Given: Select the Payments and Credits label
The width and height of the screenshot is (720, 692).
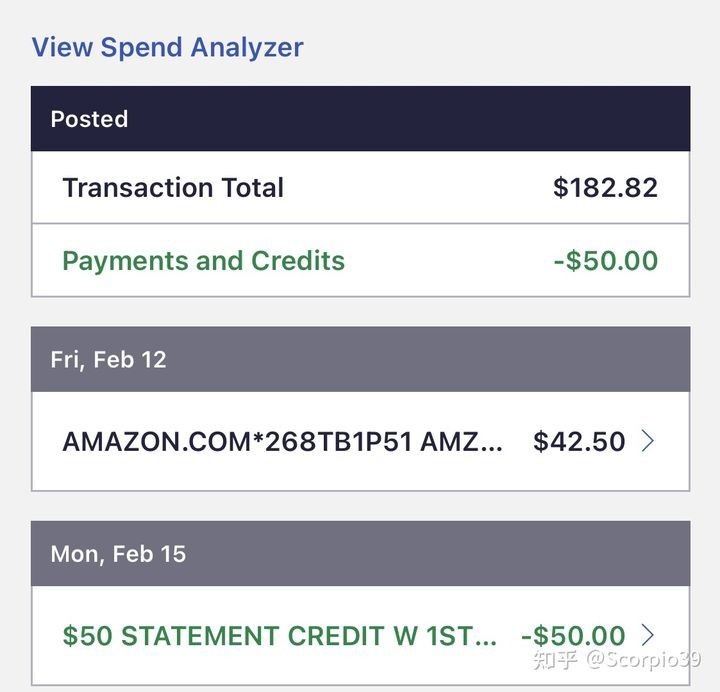Looking at the screenshot, I should 203,261.
